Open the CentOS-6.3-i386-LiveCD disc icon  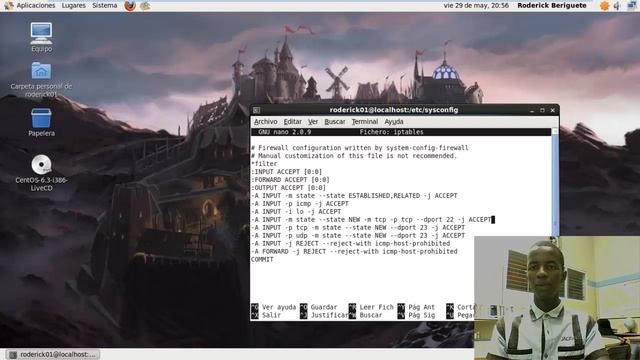(x=41, y=164)
